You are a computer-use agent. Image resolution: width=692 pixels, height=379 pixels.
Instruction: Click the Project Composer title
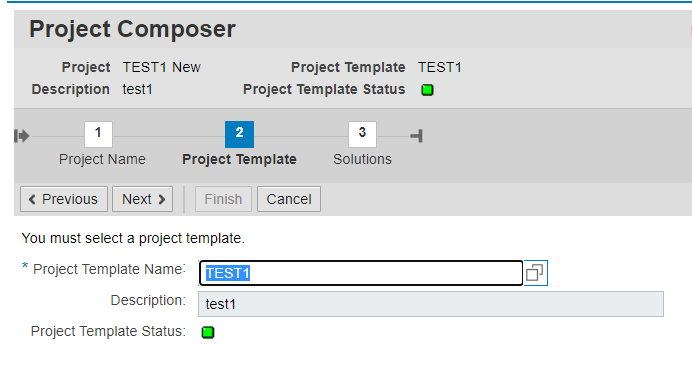(132, 30)
